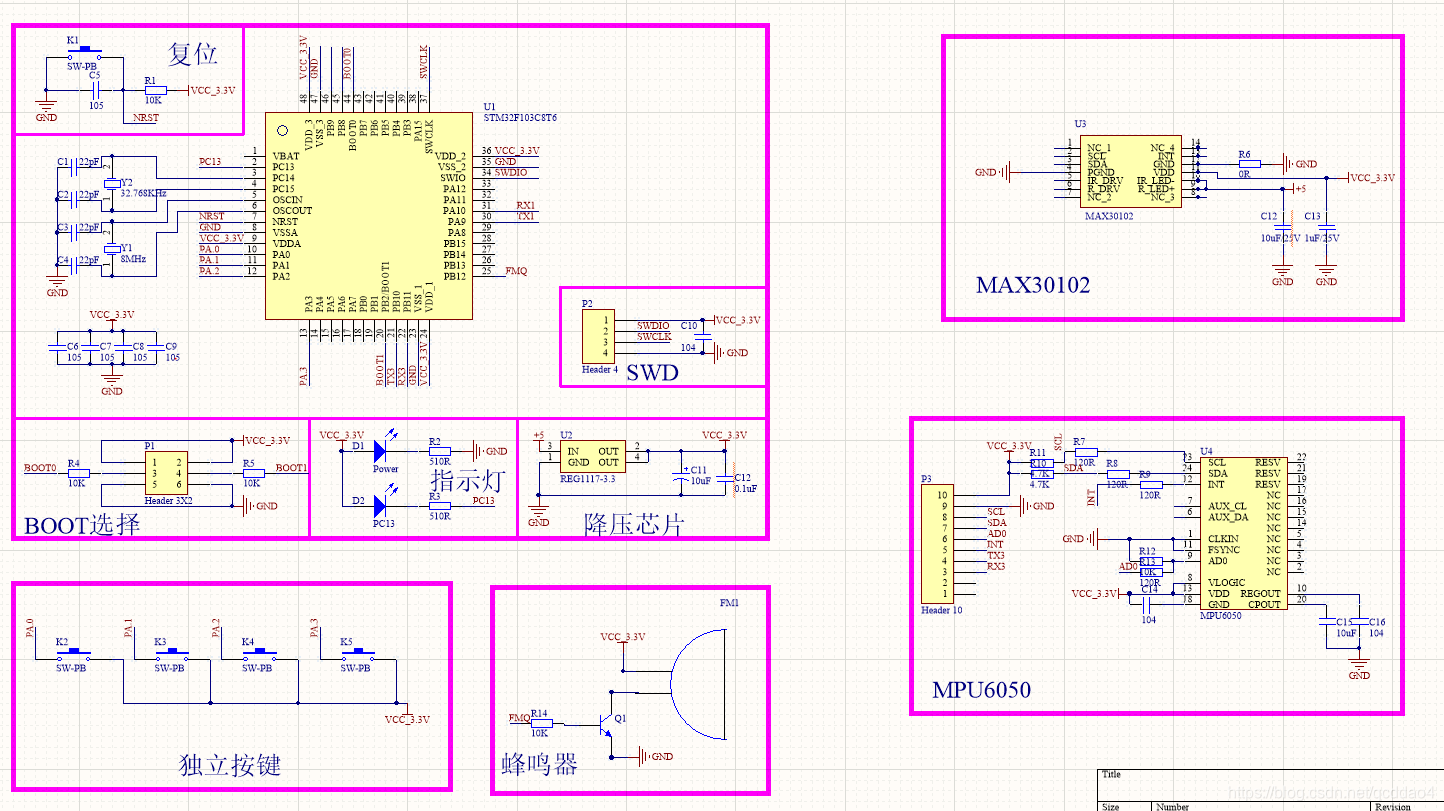Click the BOOT0 net label left of R4
Screen dimensions: 1444x811
40,468
